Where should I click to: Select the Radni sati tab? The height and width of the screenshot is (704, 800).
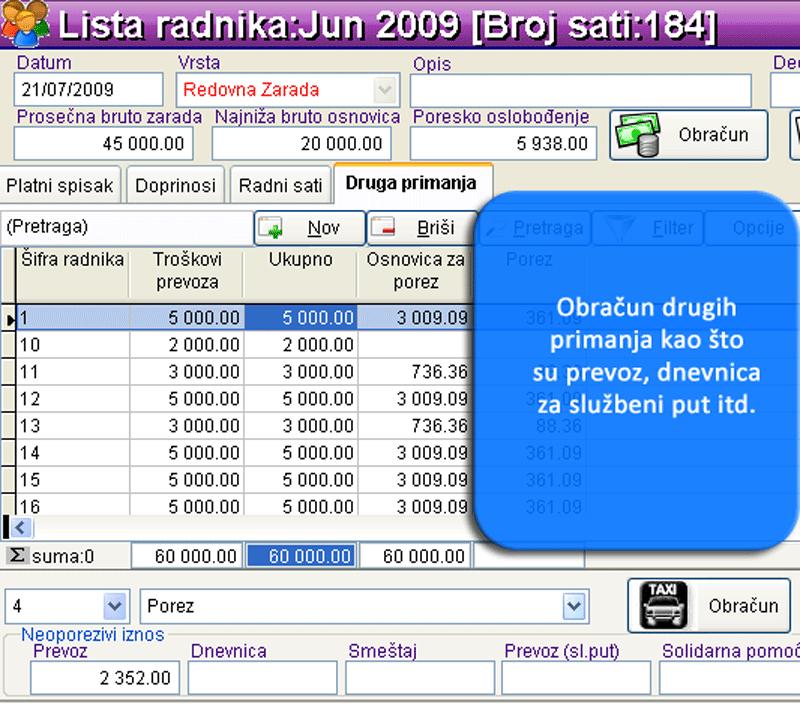(x=280, y=185)
